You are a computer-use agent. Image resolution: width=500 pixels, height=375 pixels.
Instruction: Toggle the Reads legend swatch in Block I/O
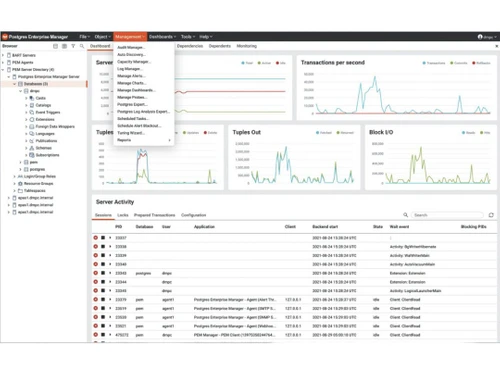463,133
